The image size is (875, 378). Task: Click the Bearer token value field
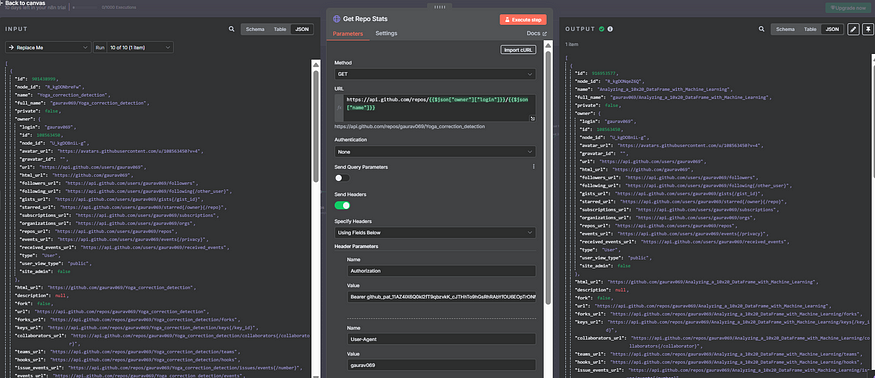[441, 297]
